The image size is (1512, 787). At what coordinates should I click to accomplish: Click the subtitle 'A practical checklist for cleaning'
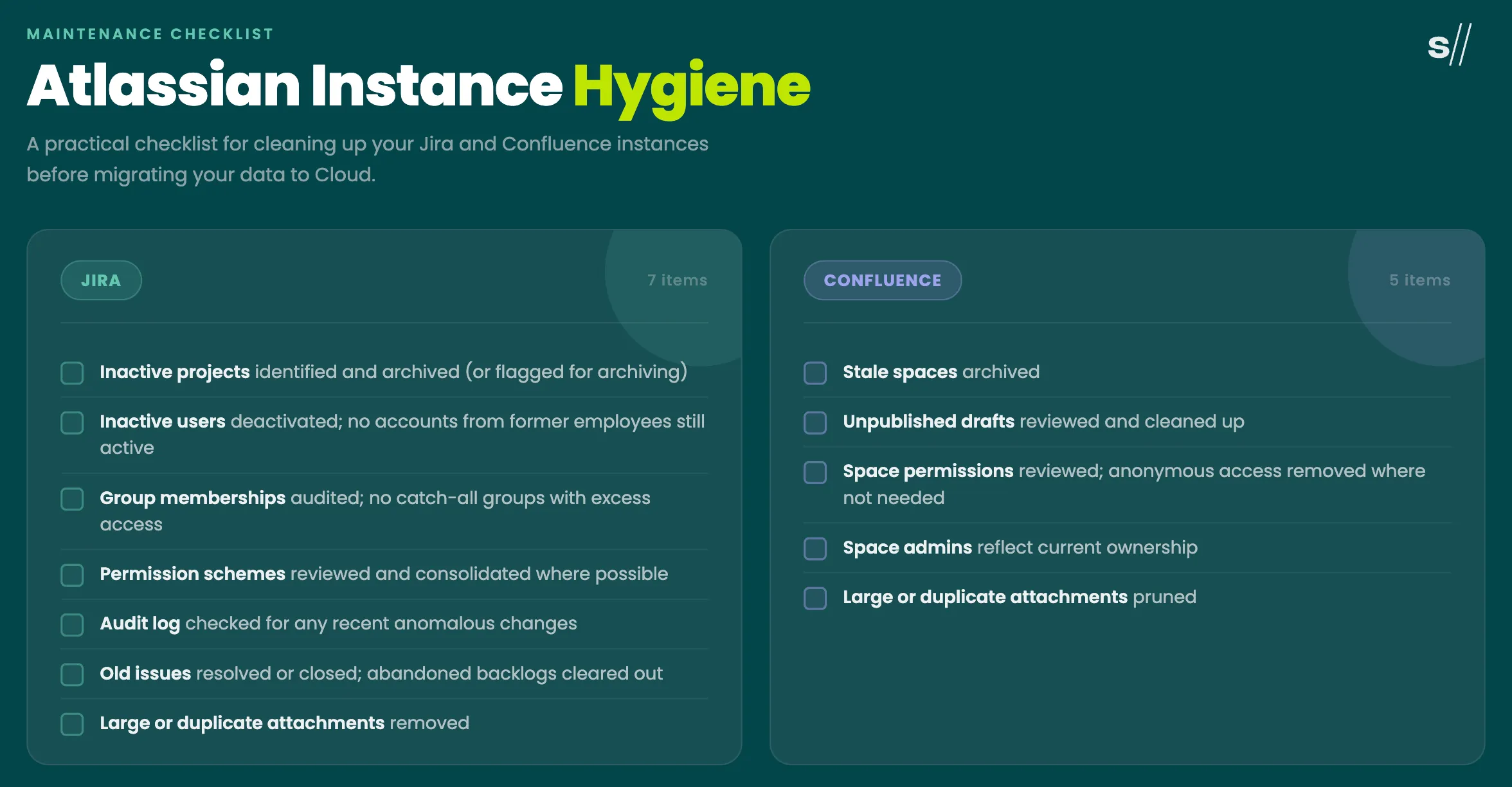(367, 159)
